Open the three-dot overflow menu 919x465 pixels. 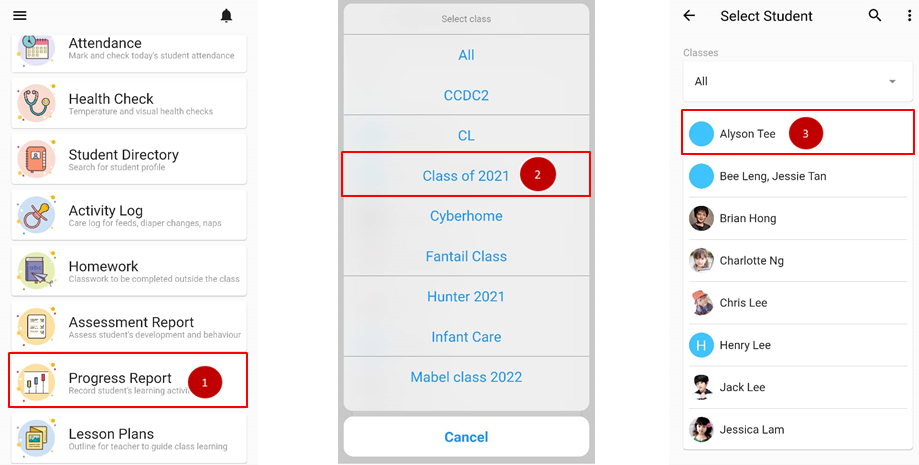coord(908,16)
